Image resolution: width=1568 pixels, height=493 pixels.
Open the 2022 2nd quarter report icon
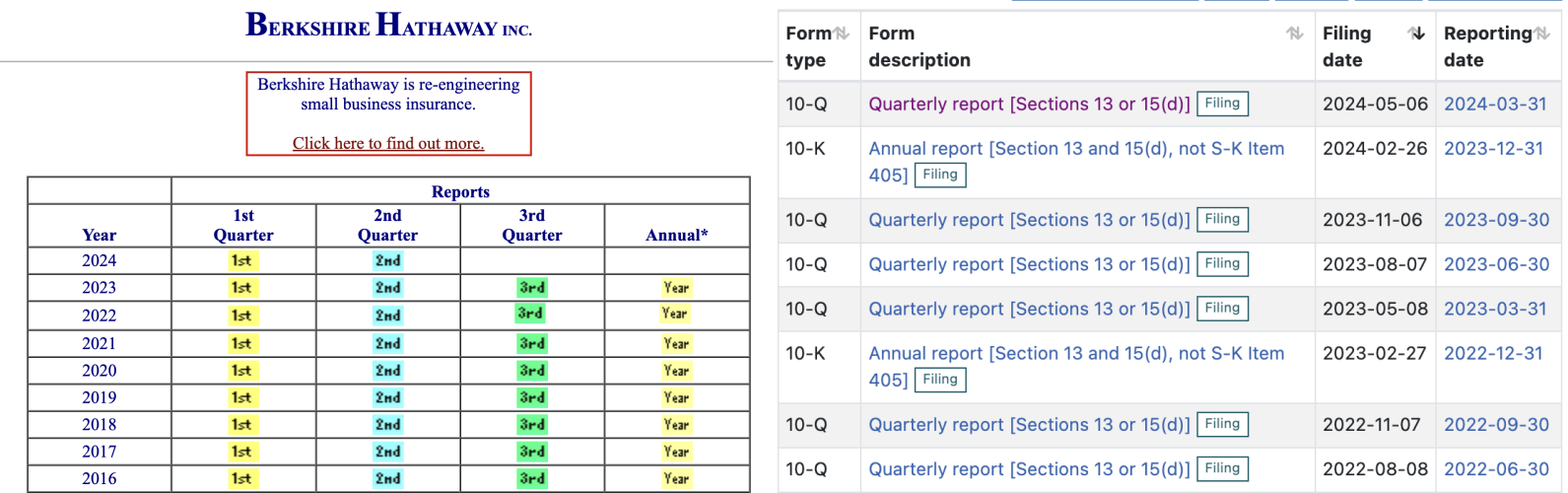click(x=387, y=316)
